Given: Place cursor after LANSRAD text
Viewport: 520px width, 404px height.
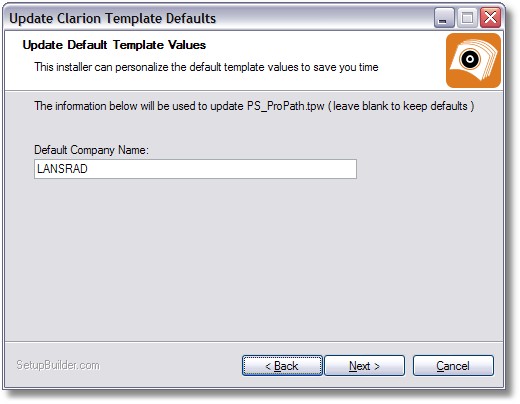Looking at the screenshot, I should (x=89, y=169).
